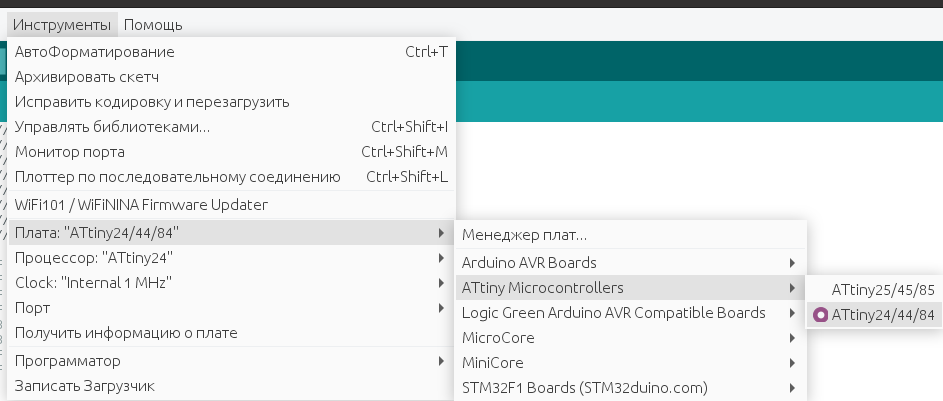Launch Монитор порта
This screenshot has width=943, height=401.
70,152
